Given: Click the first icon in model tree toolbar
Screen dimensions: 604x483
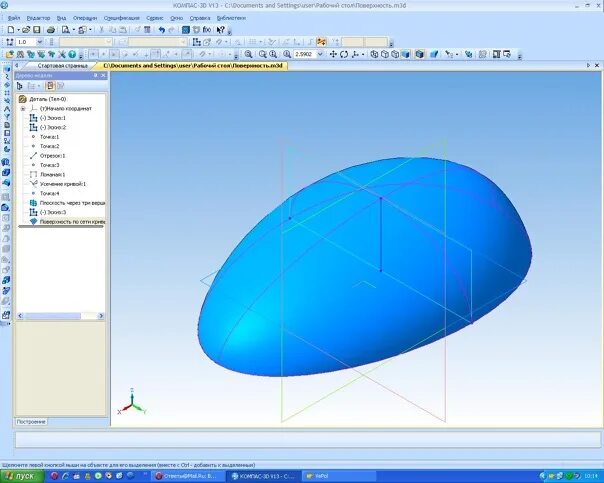Looking at the screenshot, I should [20, 86].
